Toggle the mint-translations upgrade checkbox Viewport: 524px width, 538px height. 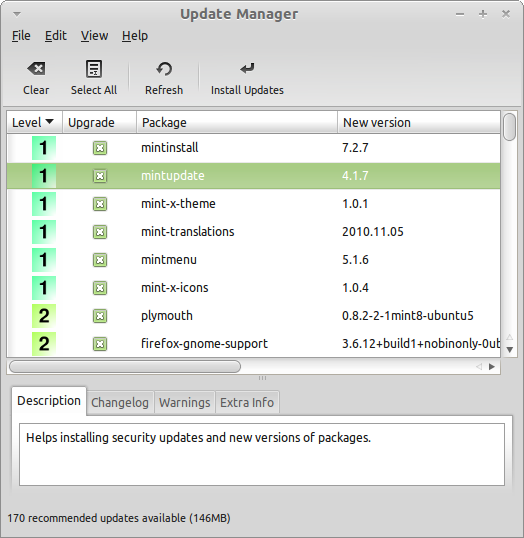[x=100, y=232]
